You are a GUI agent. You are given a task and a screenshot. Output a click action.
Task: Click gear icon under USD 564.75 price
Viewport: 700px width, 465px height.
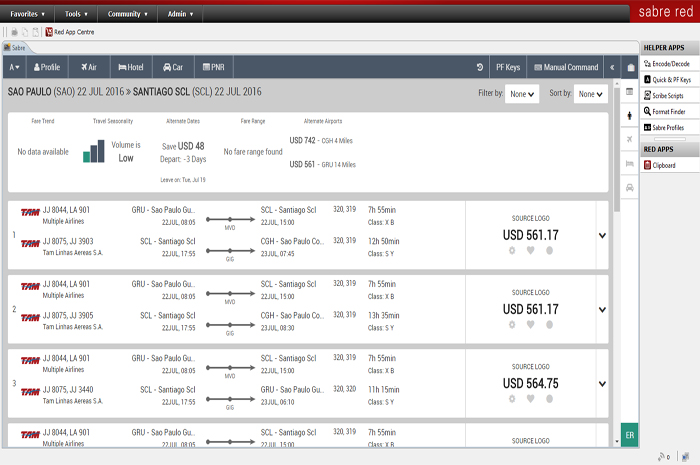click(512, 399)
